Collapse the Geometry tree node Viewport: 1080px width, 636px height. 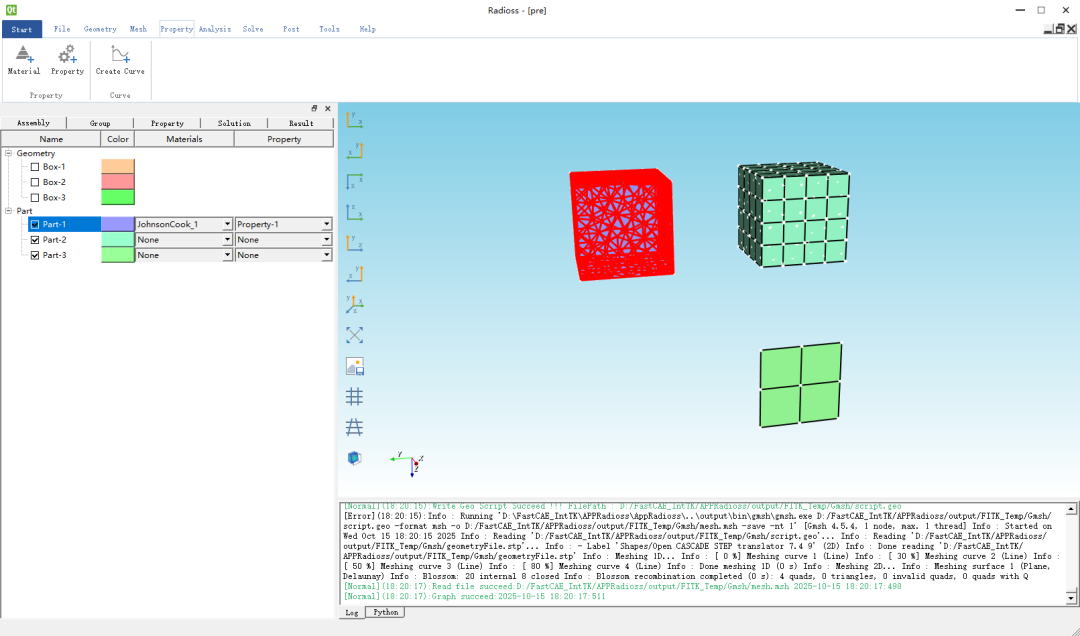(x=9, y=153)
